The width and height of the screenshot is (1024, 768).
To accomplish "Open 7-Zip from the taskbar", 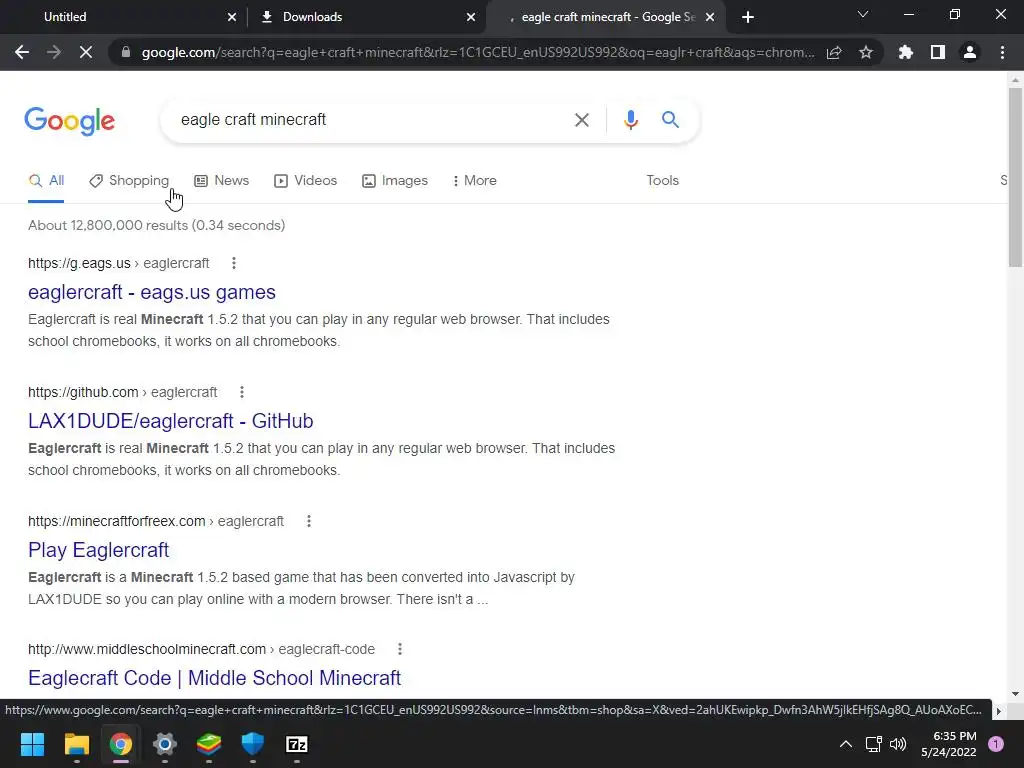I will pyautogui.click(x=296, y=744).
